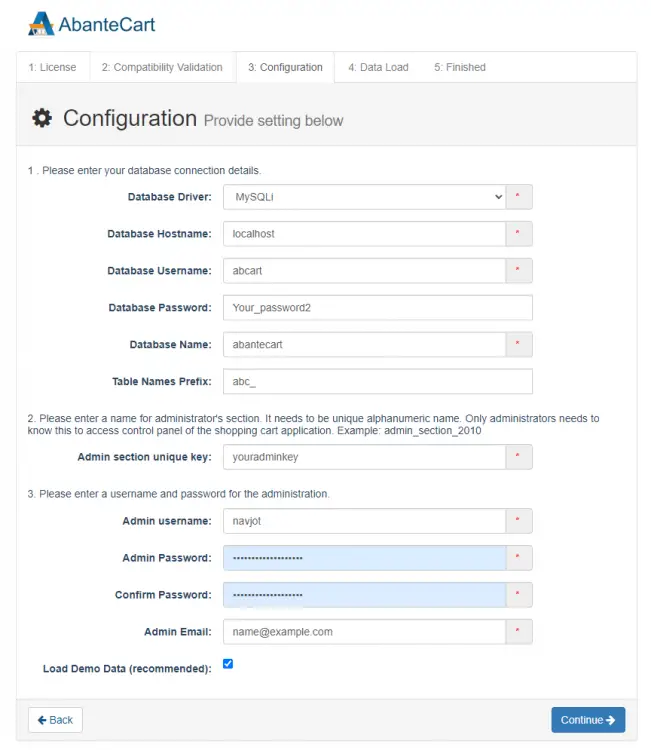Switch to the License tab
Screen dimensions: 651x750
coord(52,68)
